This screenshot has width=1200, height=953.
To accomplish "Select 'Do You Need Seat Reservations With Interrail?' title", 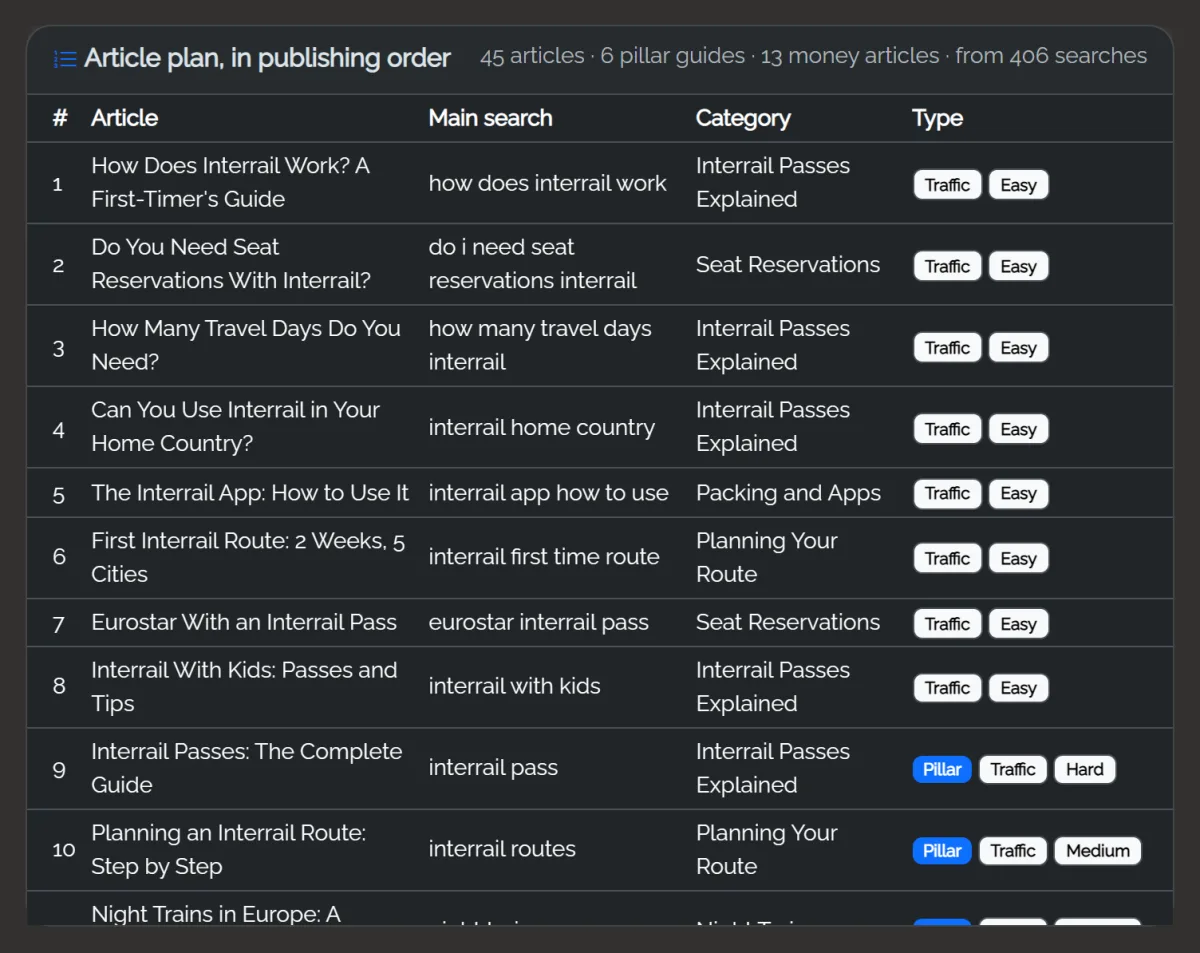I will click(231, 264).
